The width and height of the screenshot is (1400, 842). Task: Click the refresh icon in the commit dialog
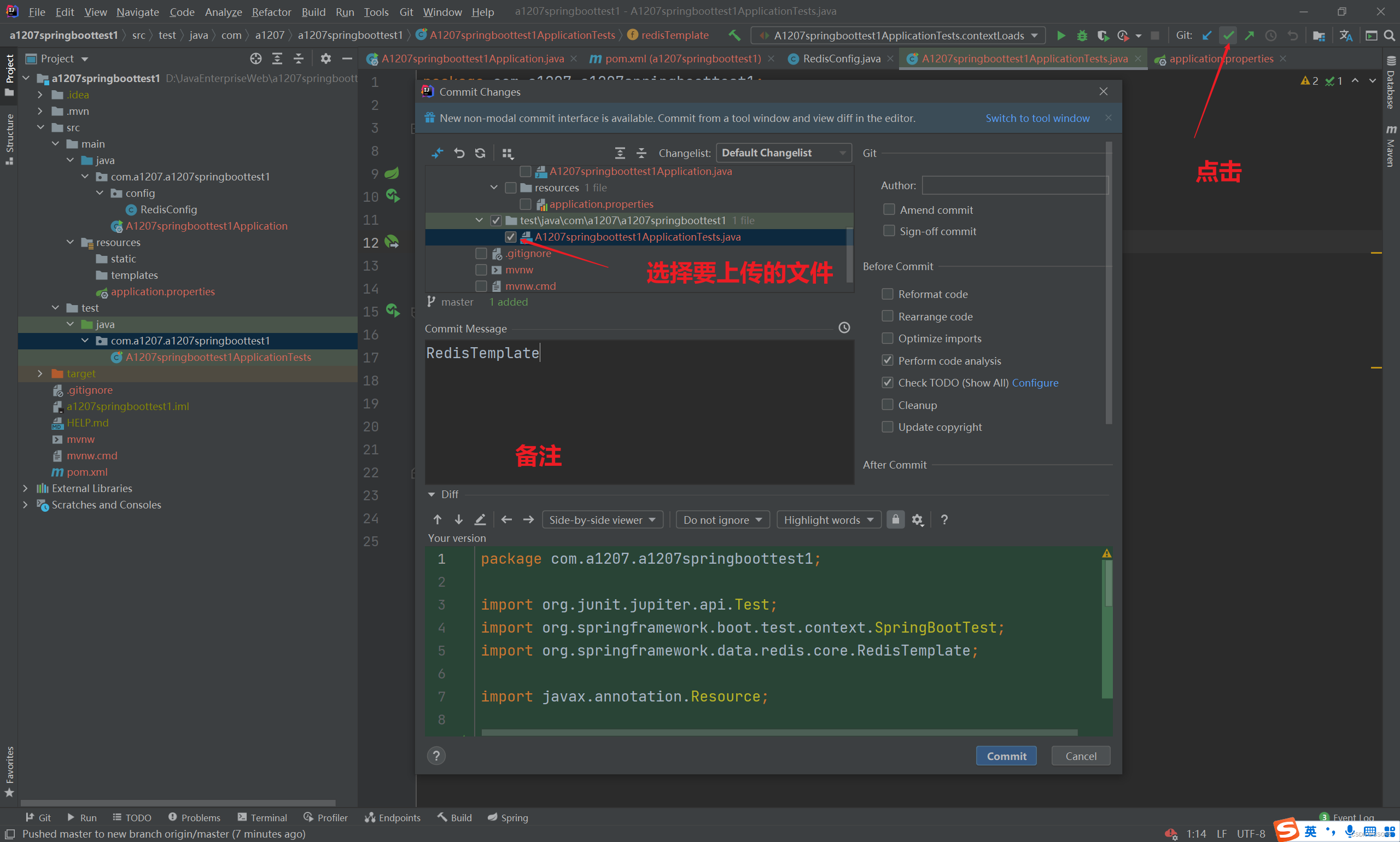[480, 153]
